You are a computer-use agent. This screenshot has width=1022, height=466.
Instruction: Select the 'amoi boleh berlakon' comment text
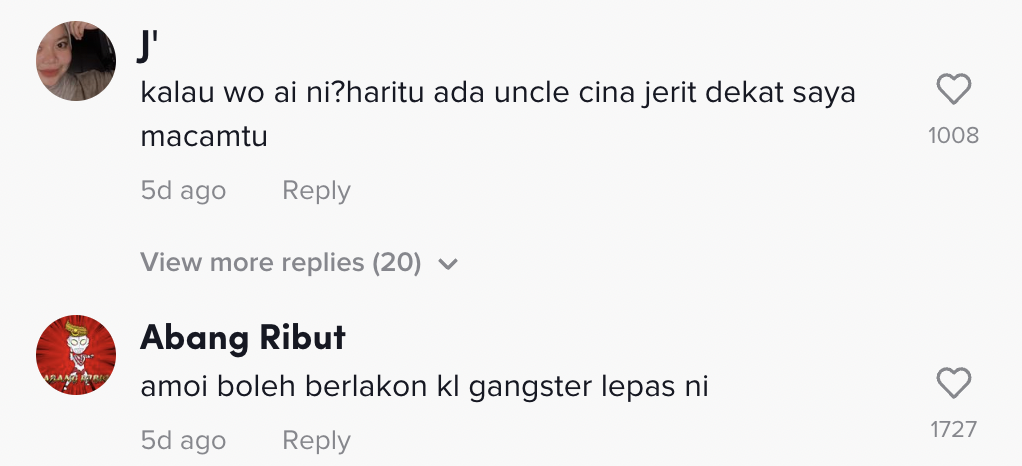pos(424,386)
